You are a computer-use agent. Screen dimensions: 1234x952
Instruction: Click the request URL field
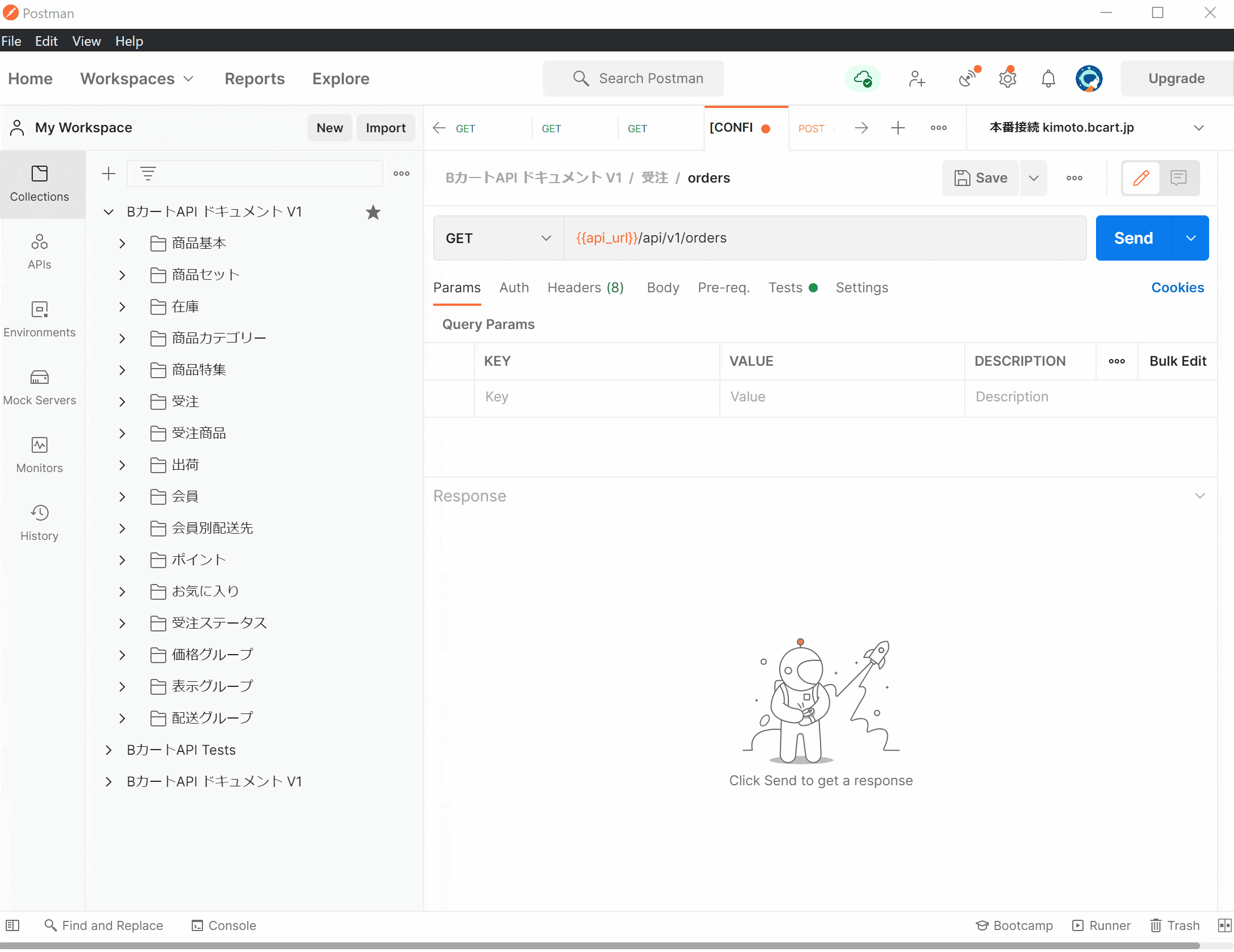pyautogui.click(x=825, y=238)
